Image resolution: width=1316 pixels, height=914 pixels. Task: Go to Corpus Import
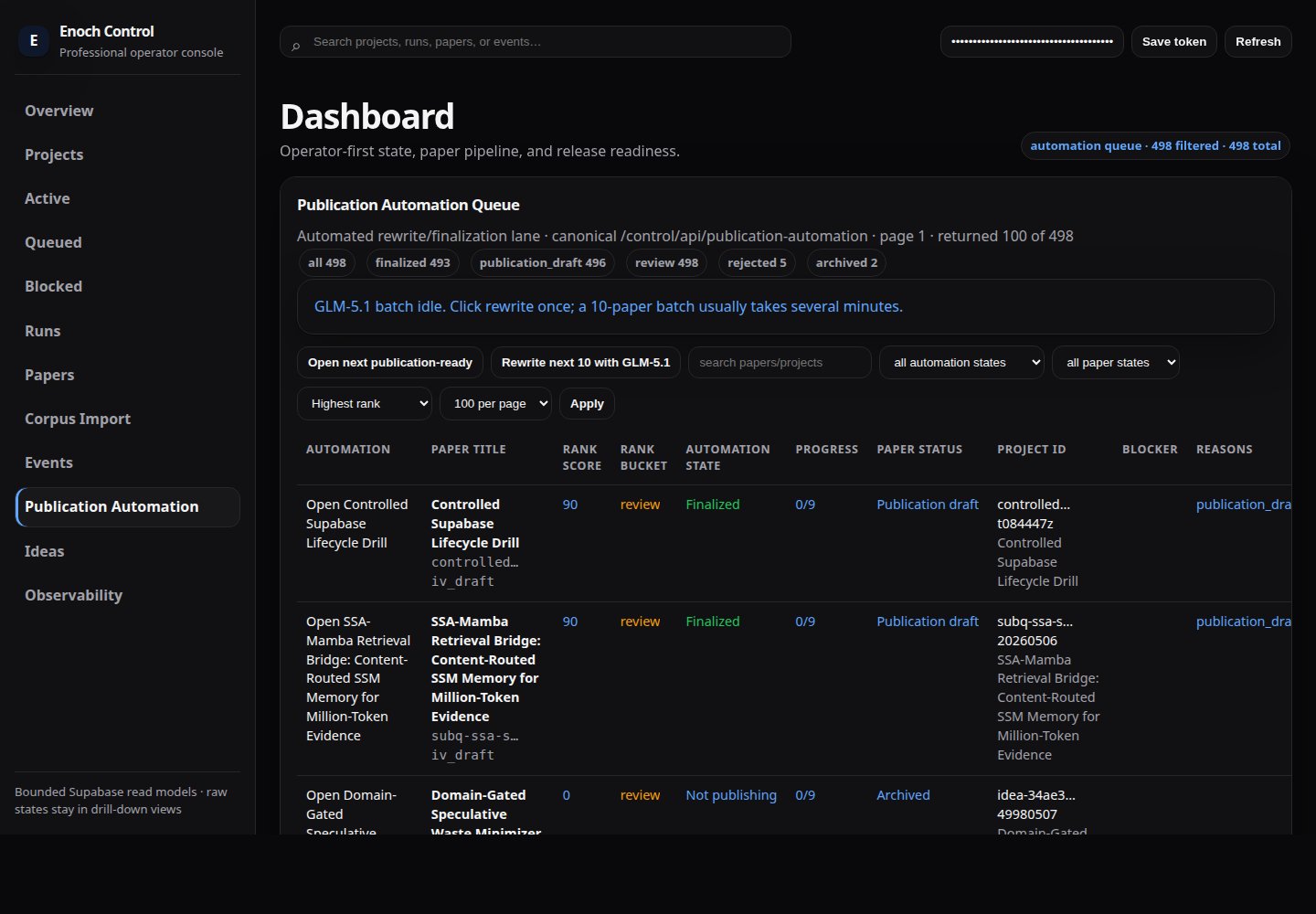coord(127,419)
